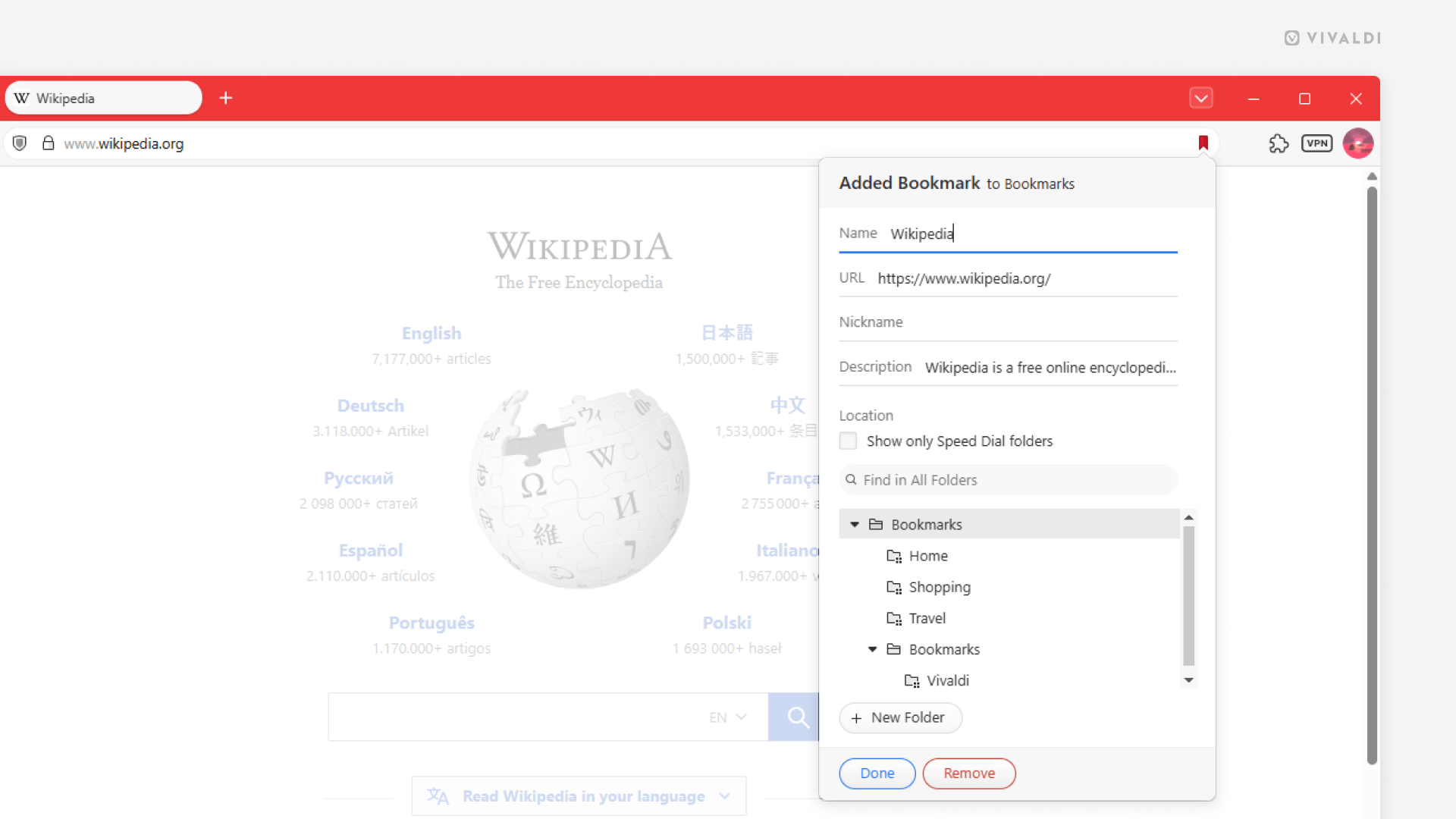
Task: Click the address bar URL text
Action: point(124,143)
